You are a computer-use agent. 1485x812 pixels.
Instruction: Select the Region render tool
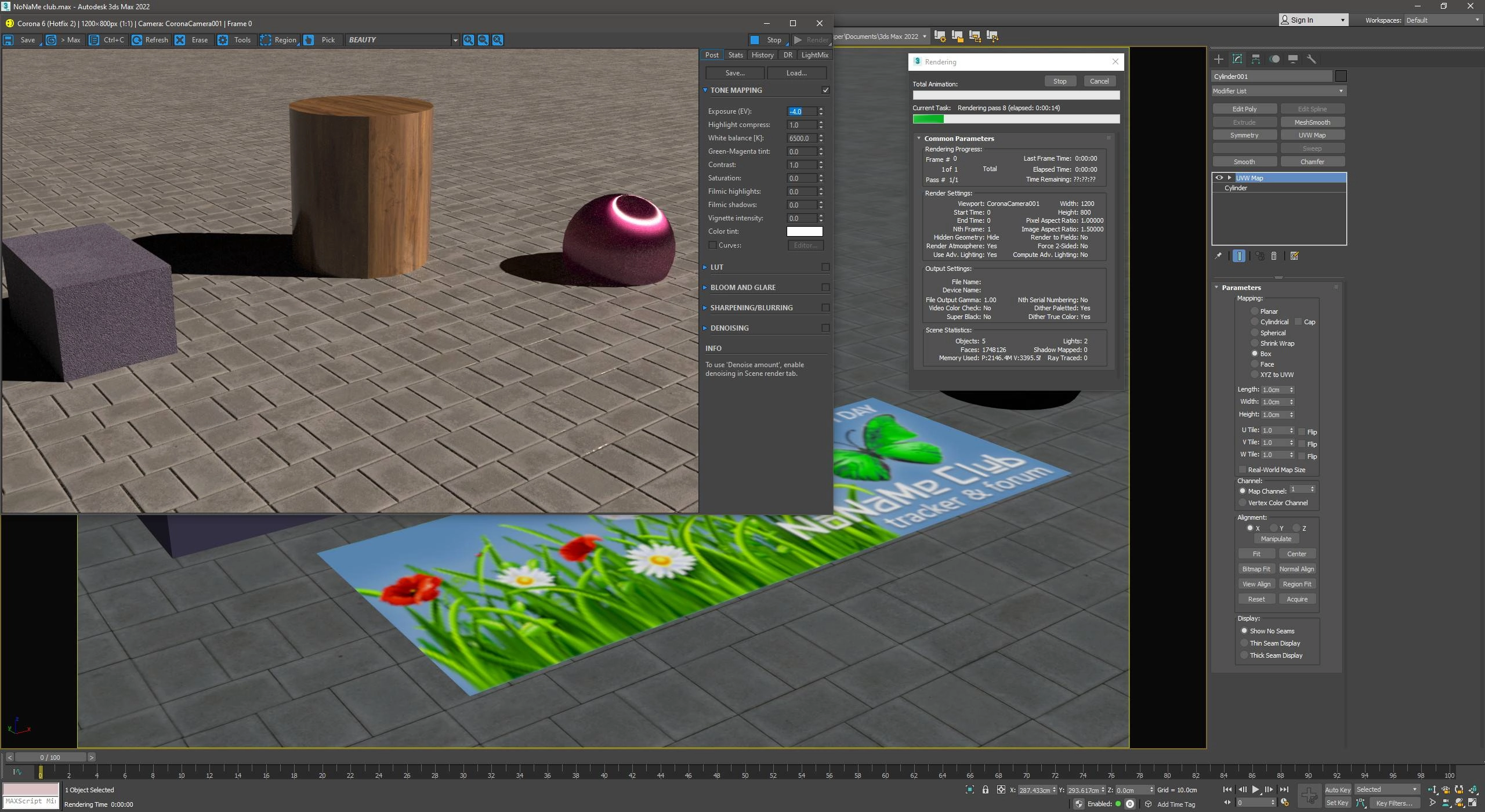pos(266,40)
